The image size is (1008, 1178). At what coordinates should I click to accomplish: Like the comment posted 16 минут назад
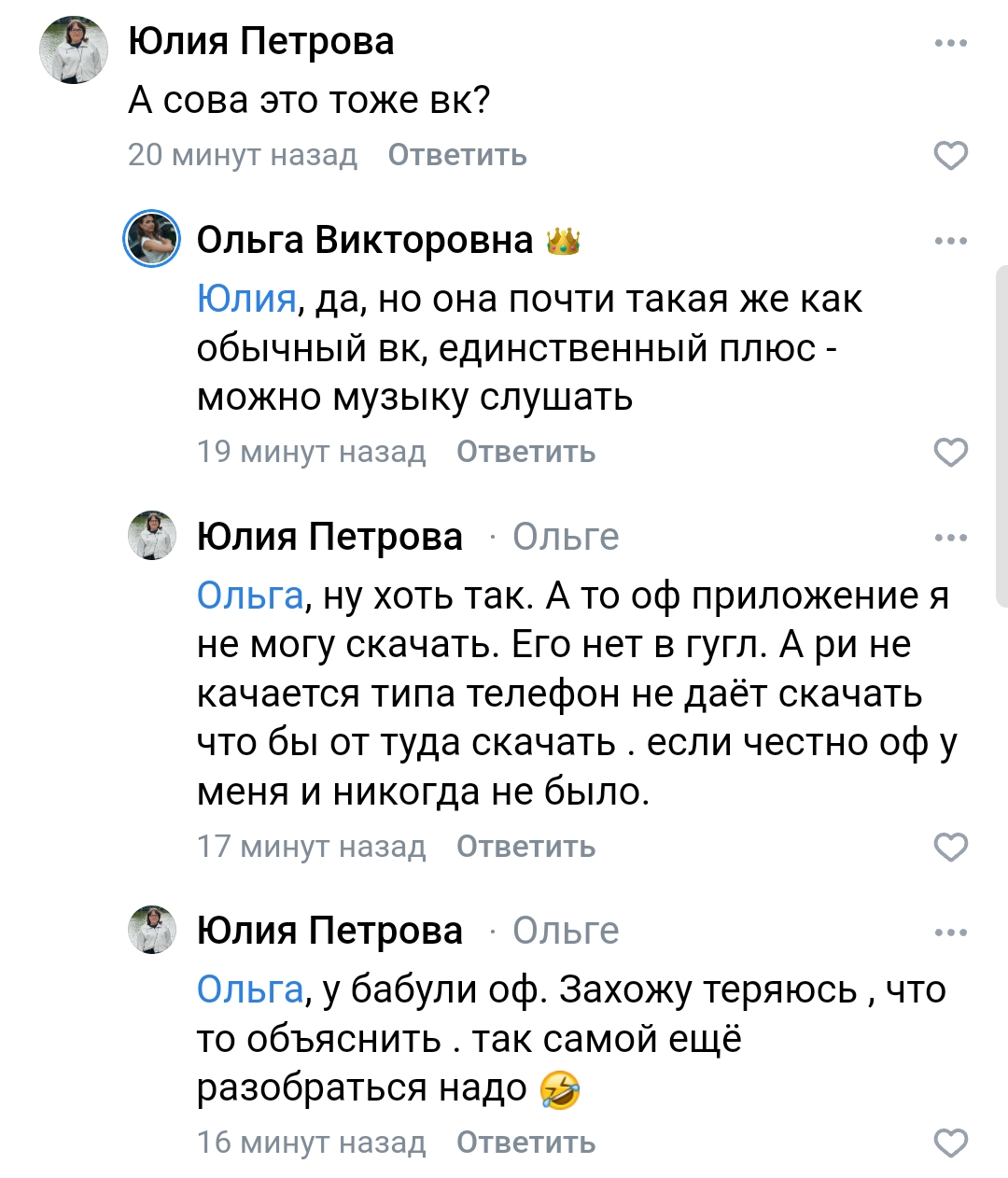tap(950, 1143)
